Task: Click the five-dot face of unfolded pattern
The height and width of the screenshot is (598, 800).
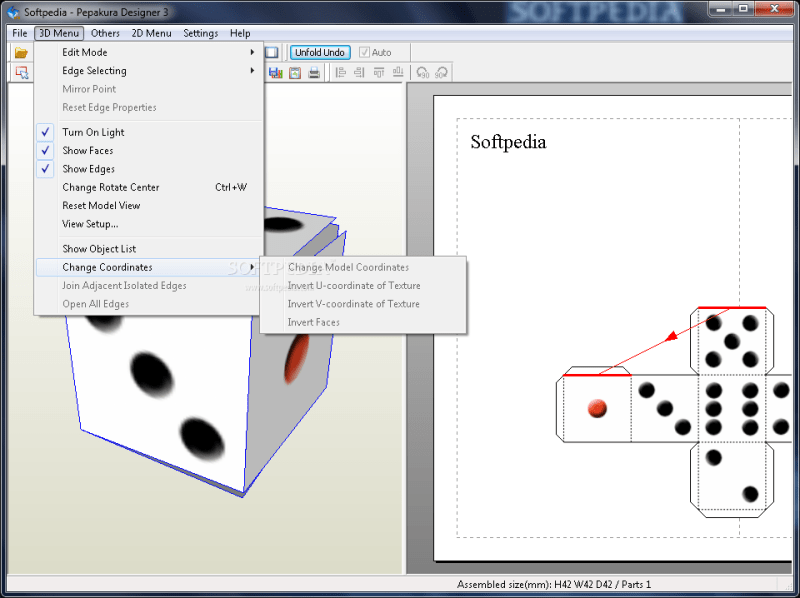Action: pos(732,341)
